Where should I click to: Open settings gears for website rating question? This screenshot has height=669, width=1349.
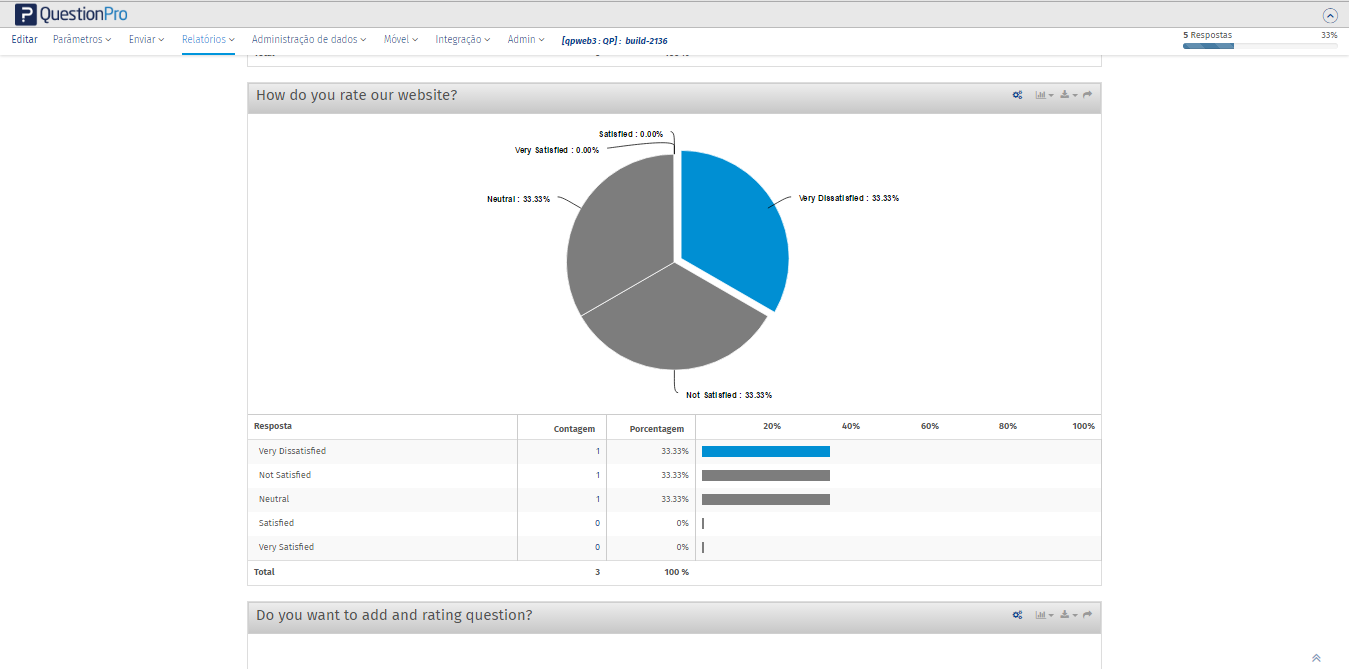tap(1017, 95)
